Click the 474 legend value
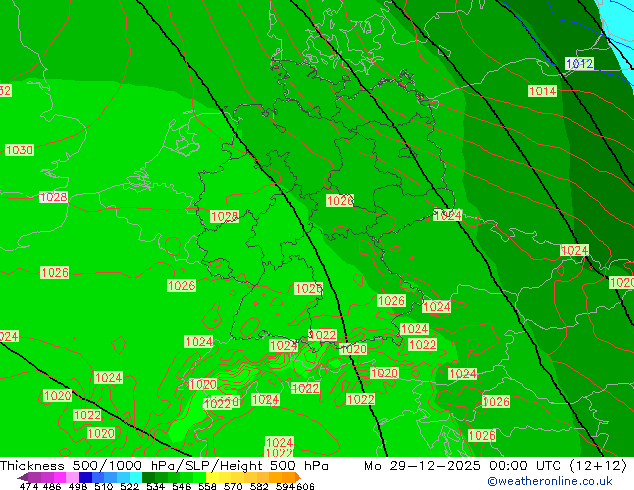This screenshot has height=490, width=634. [x=29, y=486]
